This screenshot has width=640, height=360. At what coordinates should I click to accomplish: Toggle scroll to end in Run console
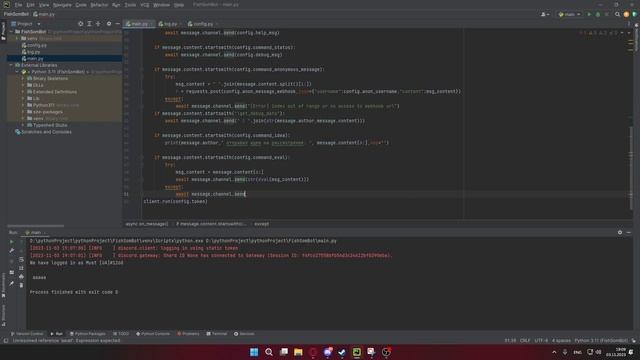click(21, 268)
